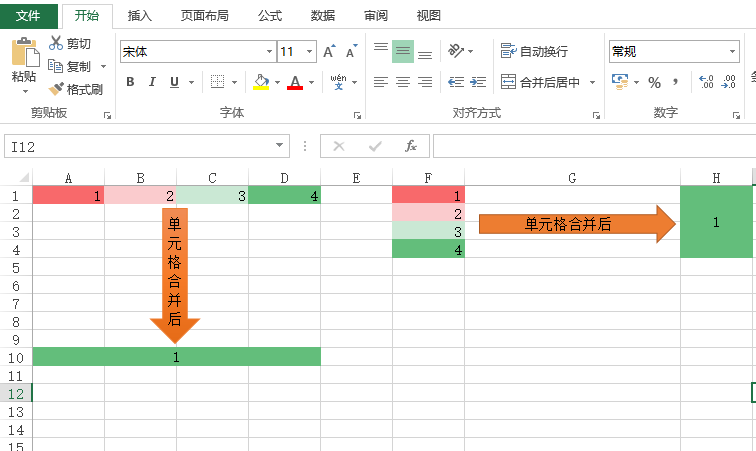Decrease decimal places
The image size is (756, 451).
[728, 82]
